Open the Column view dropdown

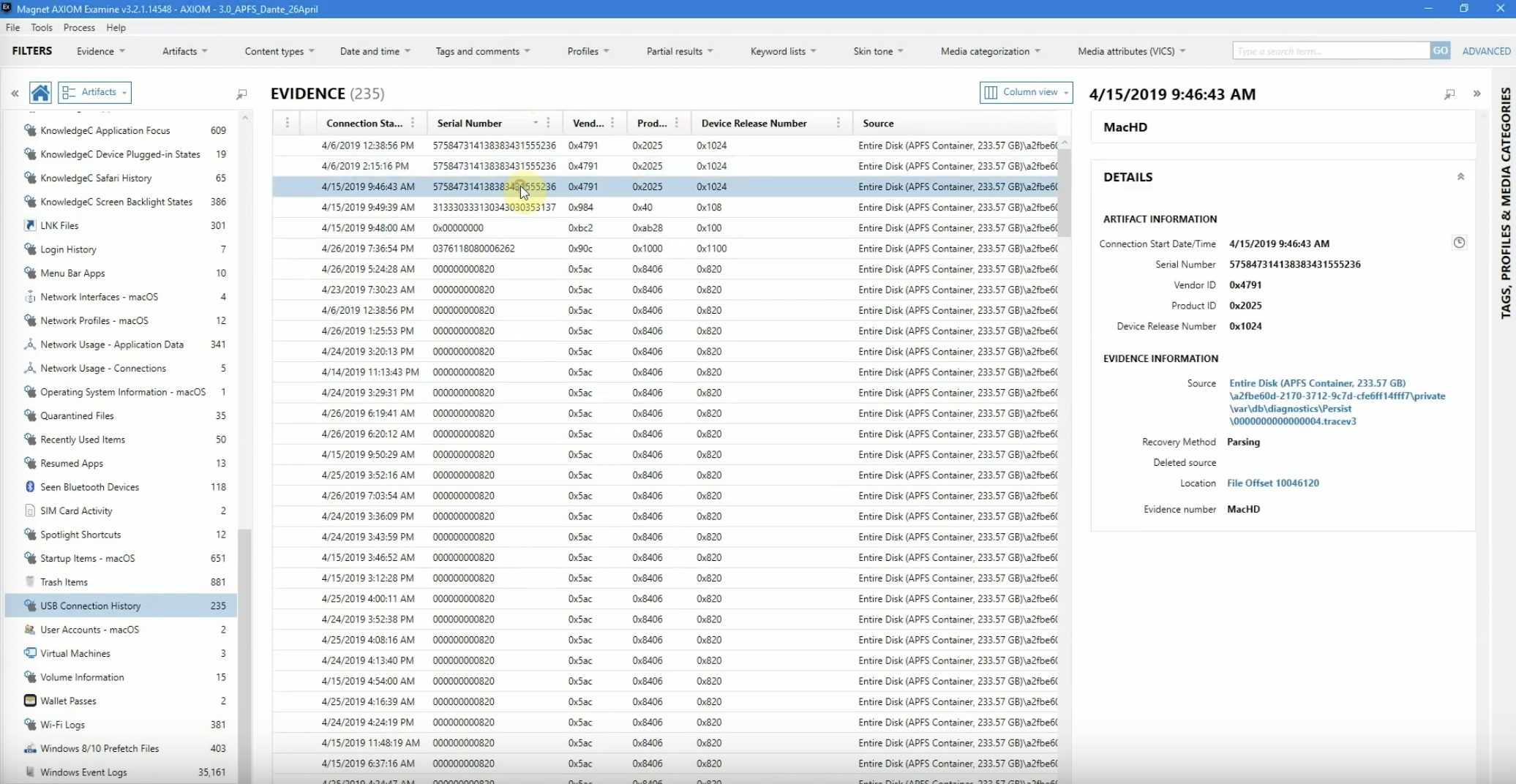pos(1026,92)
